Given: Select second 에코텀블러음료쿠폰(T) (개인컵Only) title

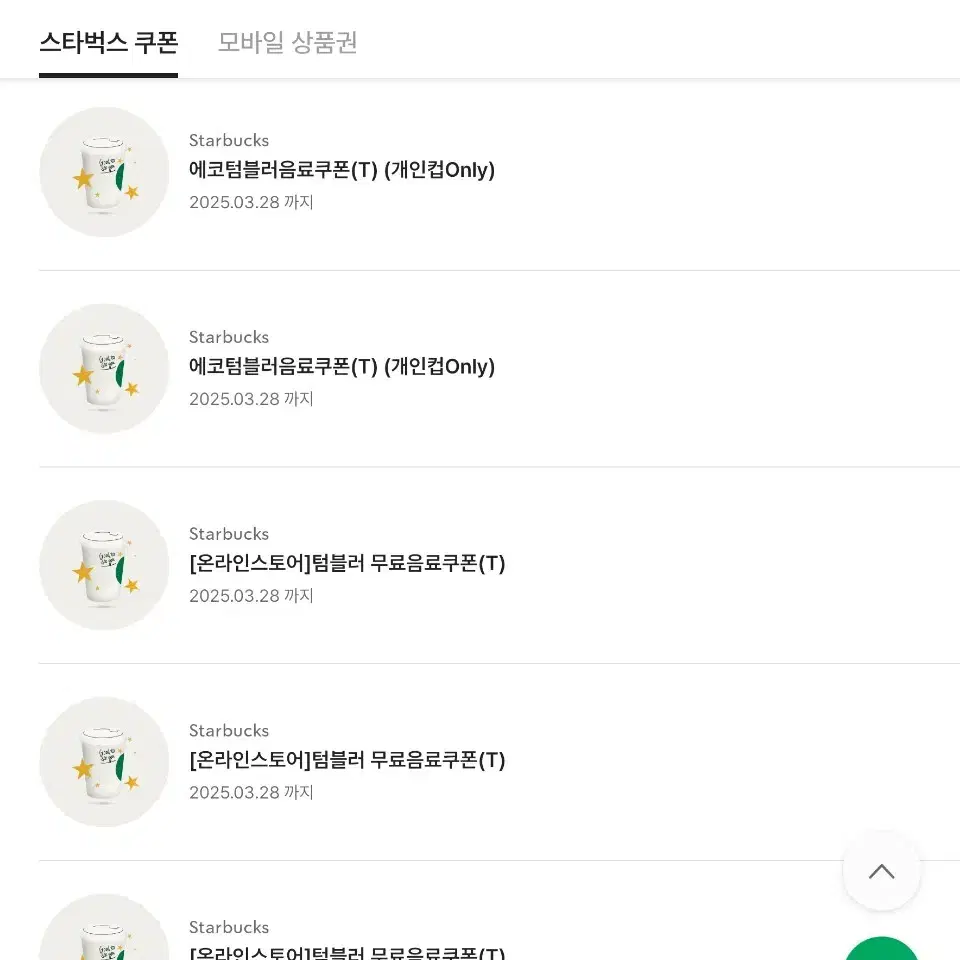Looking at the screenshot, I should 342,366.
